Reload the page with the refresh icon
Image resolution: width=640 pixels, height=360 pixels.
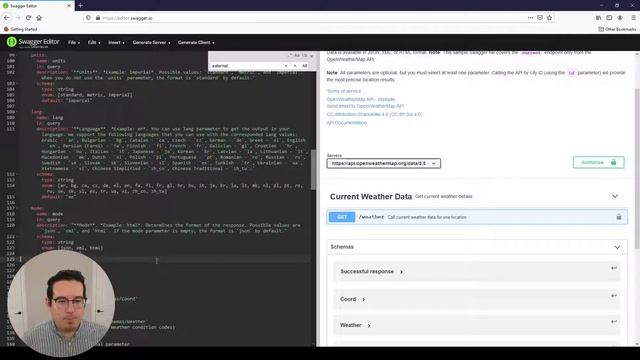(x=28, y=18)
